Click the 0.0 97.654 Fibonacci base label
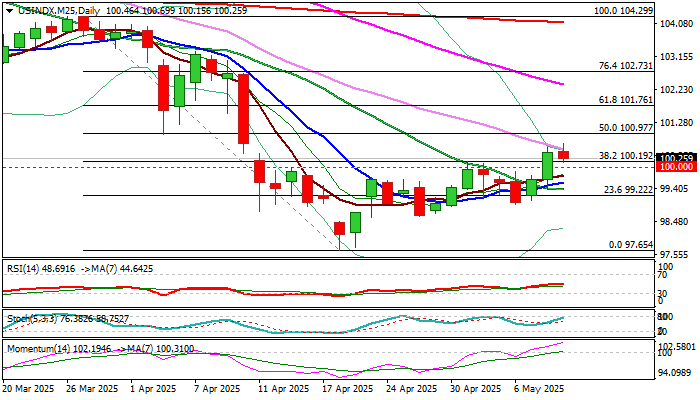Image resolution: width=700 pixels, height=400 pixels. pos(631,245)
